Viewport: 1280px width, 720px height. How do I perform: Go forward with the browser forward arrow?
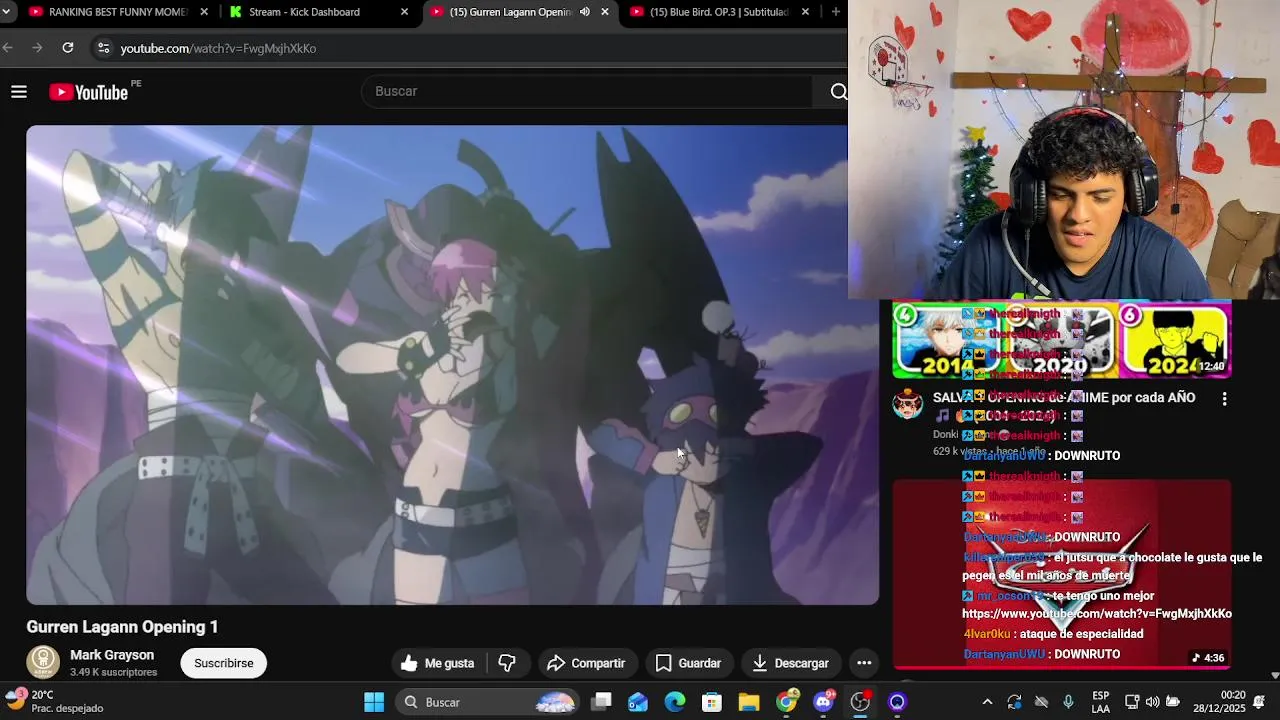tap(37, 48)
